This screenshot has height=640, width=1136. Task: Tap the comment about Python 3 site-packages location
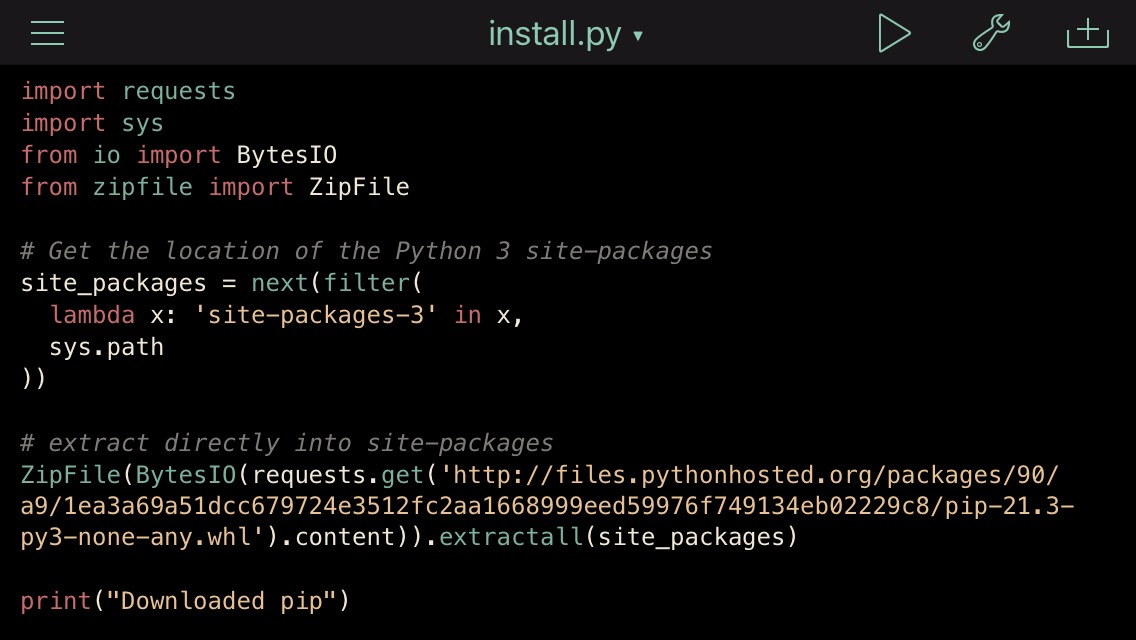[x=367, y=251]
